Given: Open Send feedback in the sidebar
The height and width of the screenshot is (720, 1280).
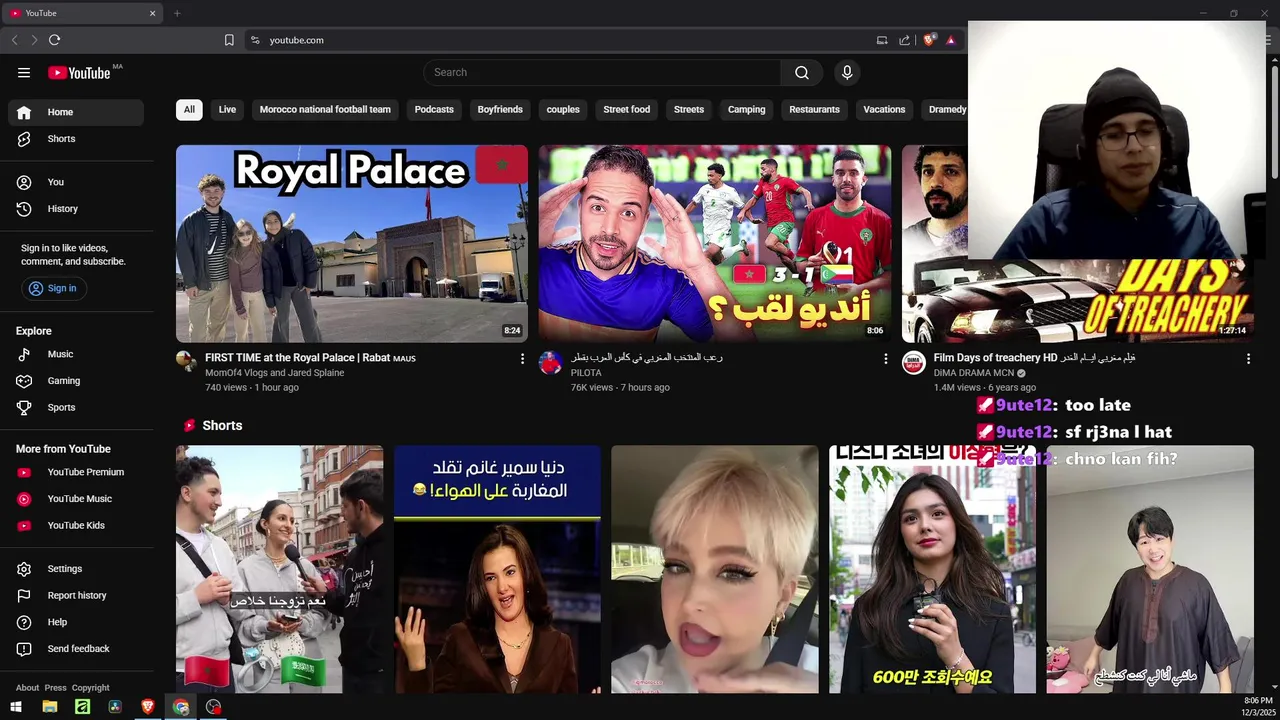Looking at the screenshot, I should click(x=76, y=649).
